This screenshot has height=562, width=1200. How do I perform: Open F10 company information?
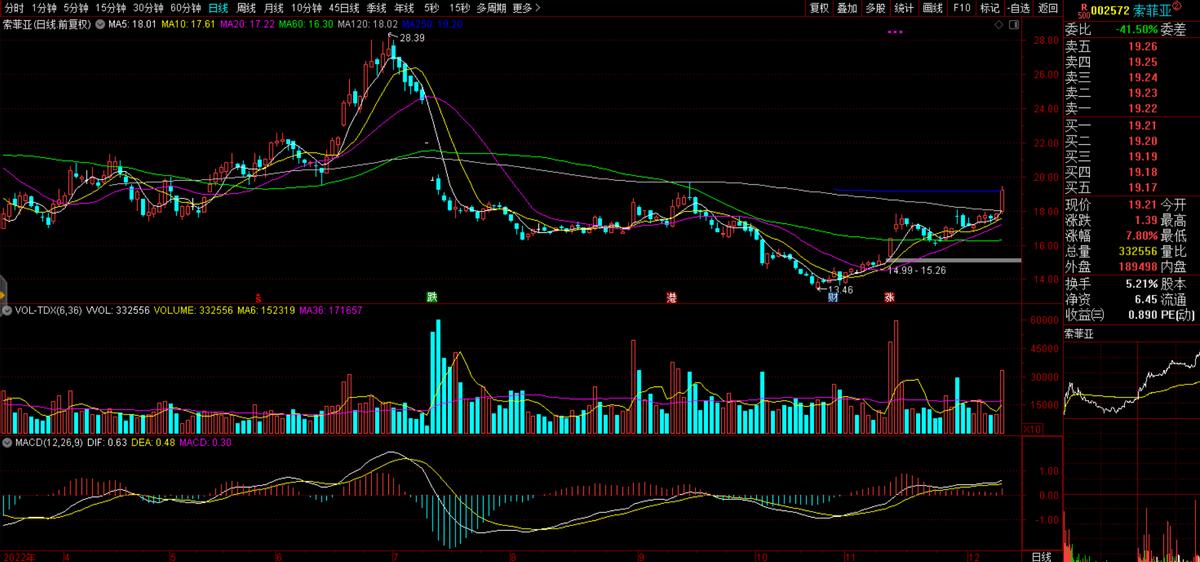tap(961, 8)
